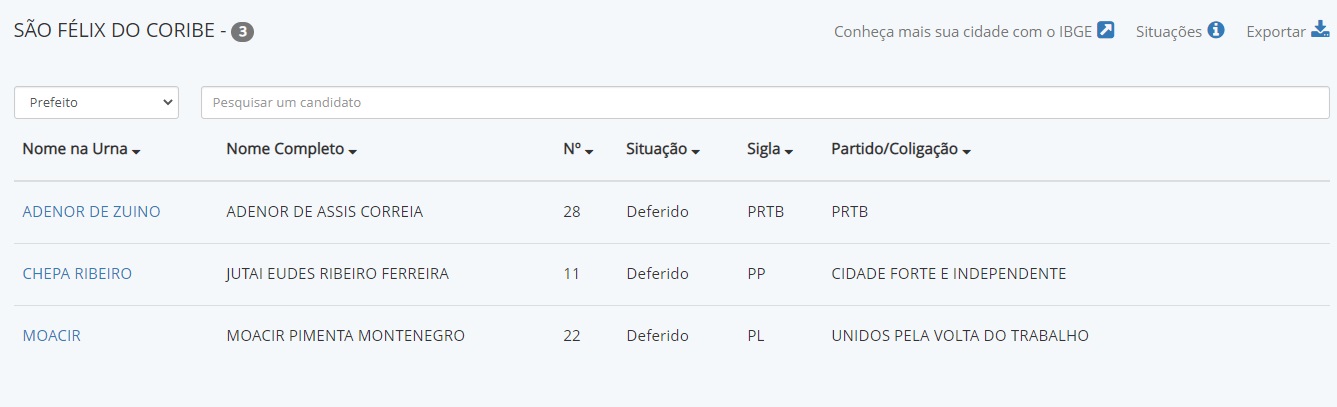
Task: Open candidate ADENOR DE ZUINO
Action: click(x=91, y=212)
